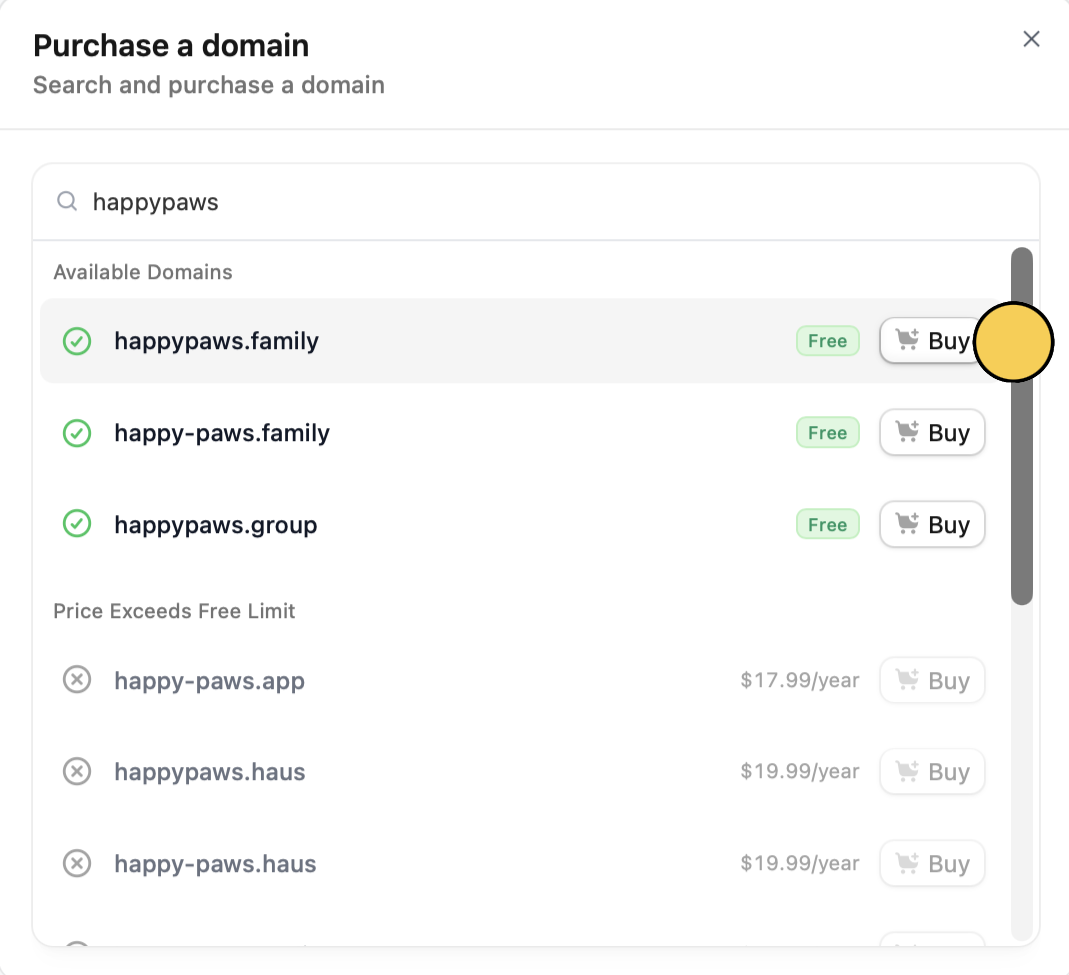Select the happypaws.haus domain name
The image size is (1069, 975).
[209, 772]
